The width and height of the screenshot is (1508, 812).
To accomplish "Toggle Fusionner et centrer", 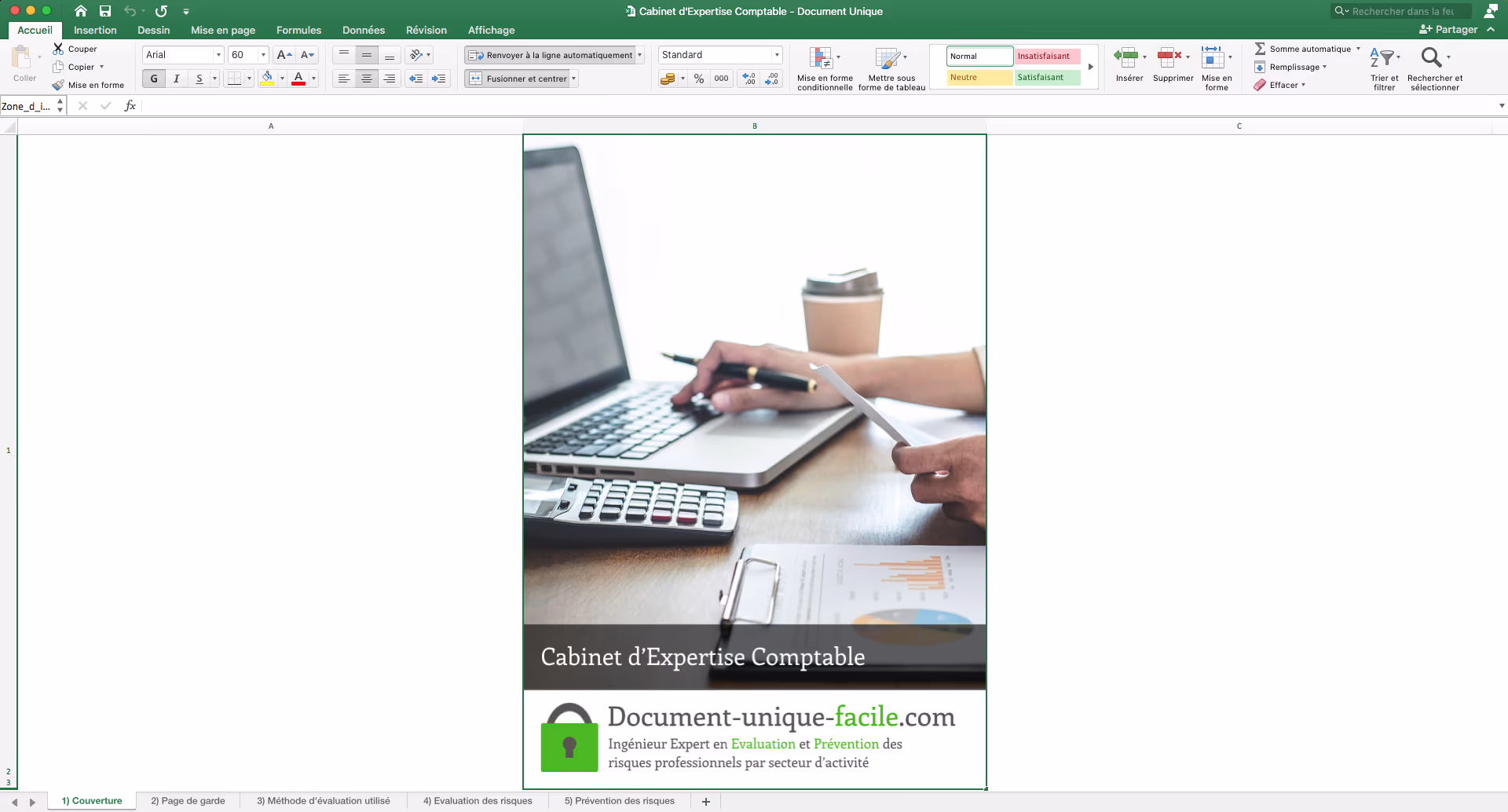I will (517, 79).
